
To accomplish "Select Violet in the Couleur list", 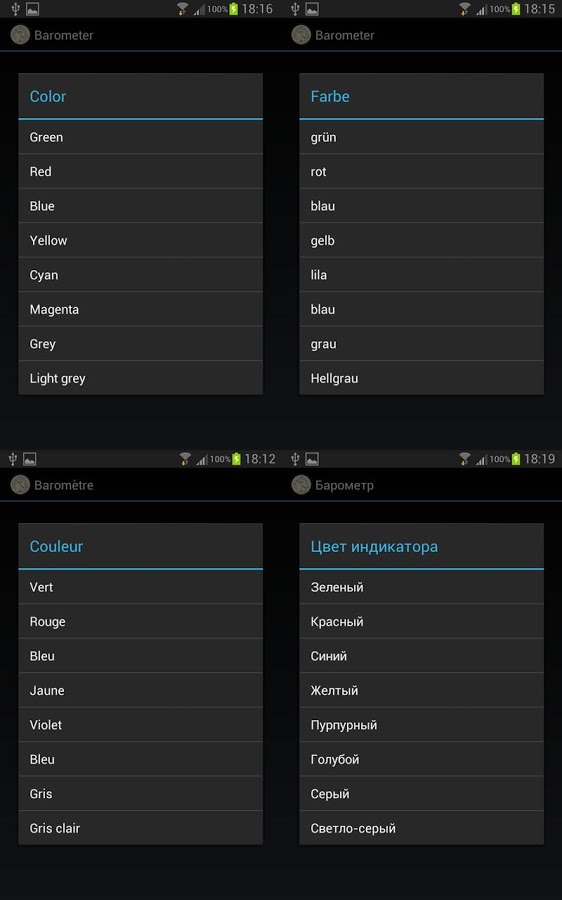I will click(141, 725).
